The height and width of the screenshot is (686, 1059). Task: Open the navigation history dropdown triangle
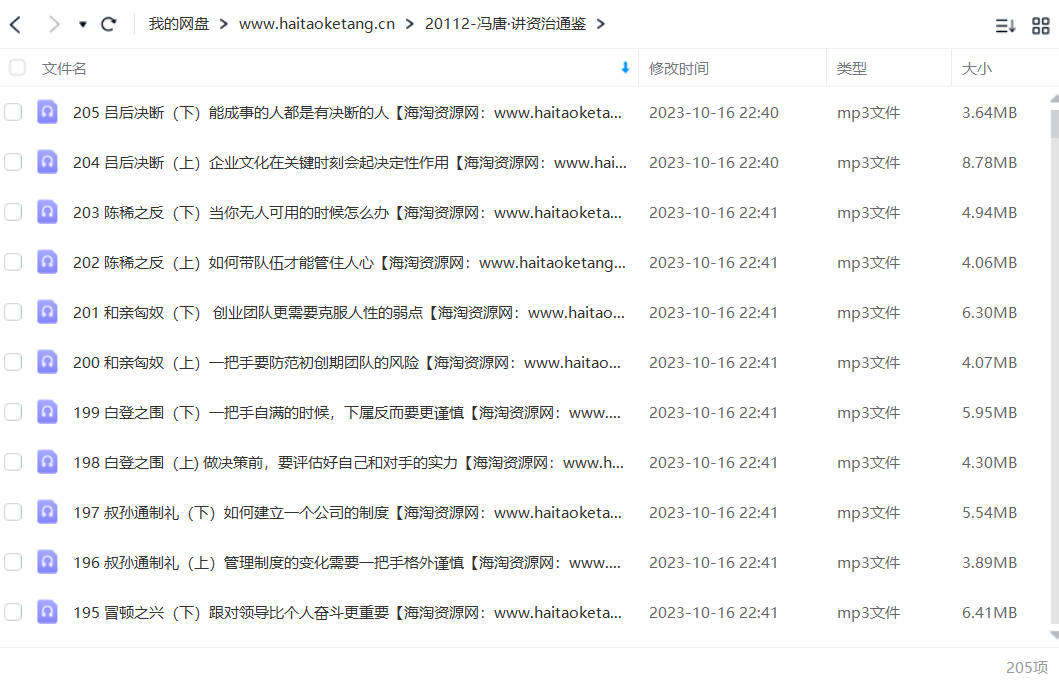[x=82, y=25]
